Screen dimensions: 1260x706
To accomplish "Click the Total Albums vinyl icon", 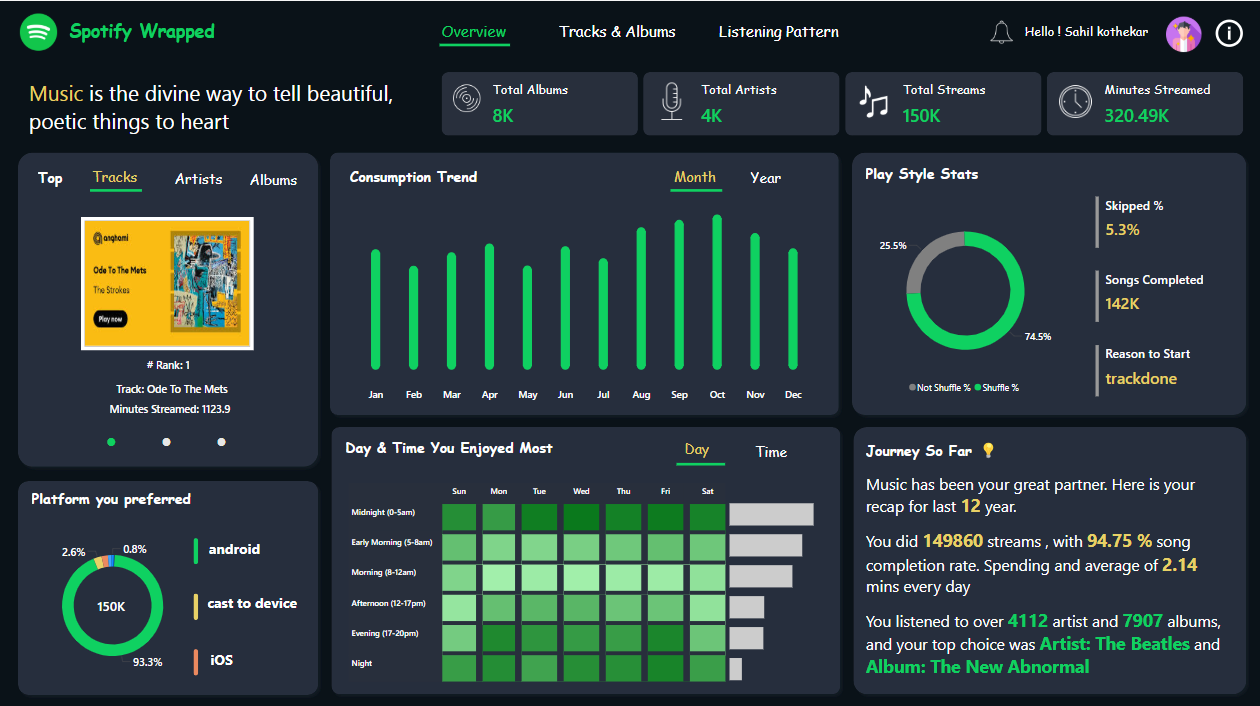I will 467,100.
